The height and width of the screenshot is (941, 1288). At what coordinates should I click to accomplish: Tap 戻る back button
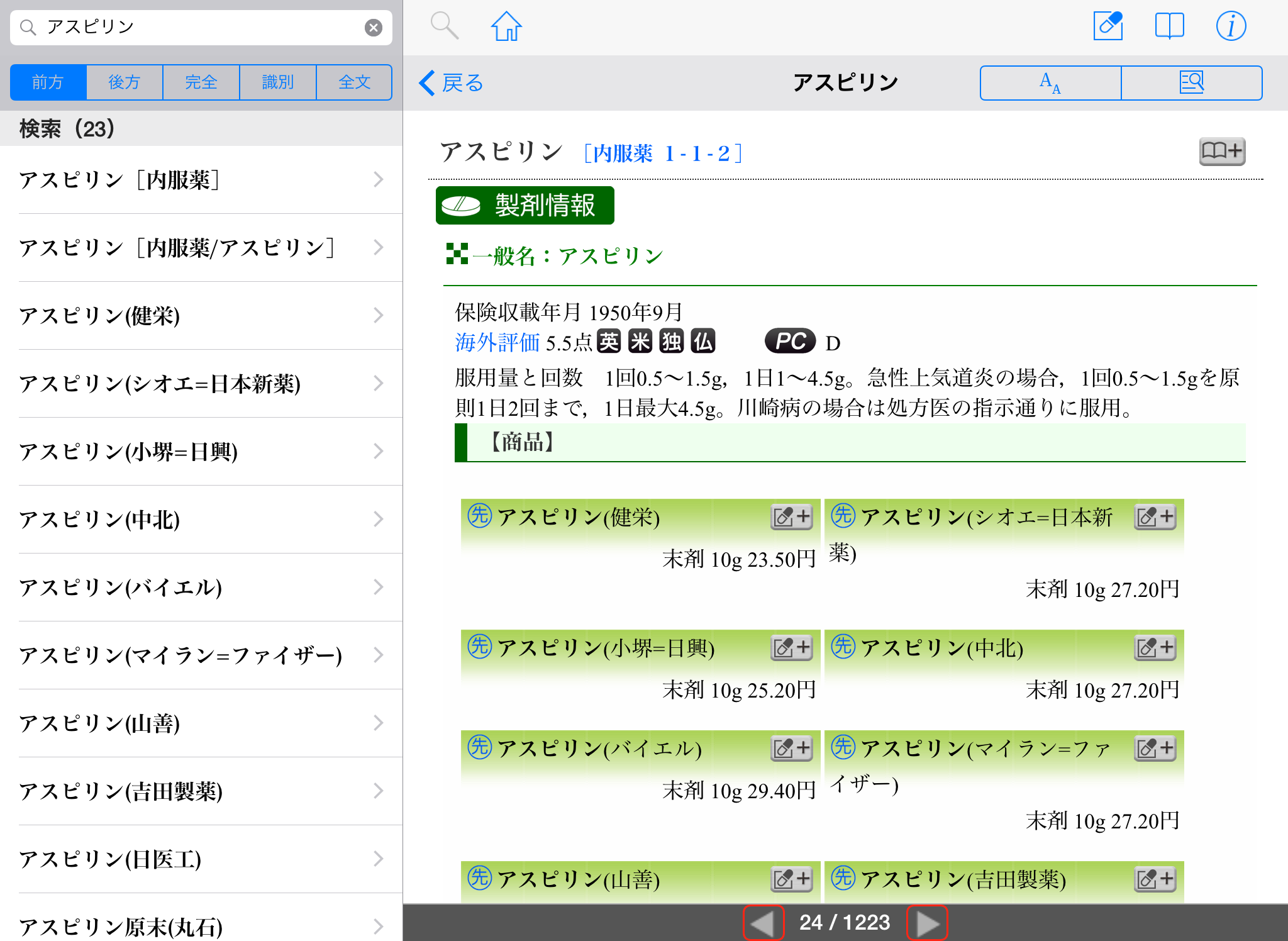coord(452,83)
